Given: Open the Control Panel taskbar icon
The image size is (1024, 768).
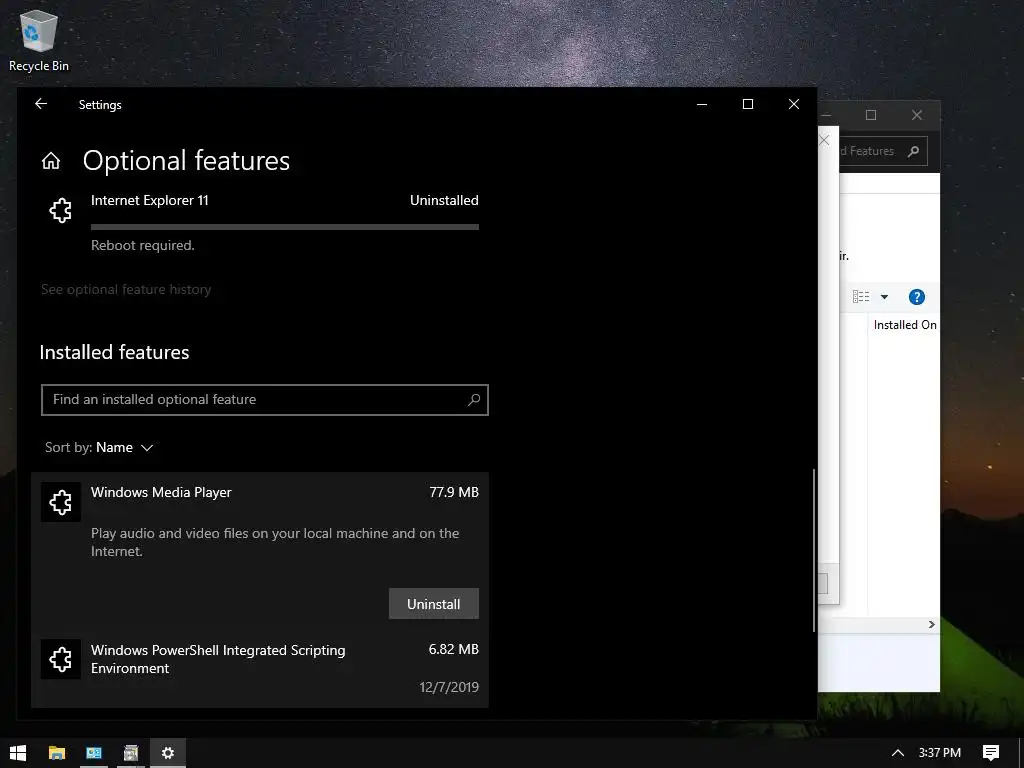Looking at the screenshot, I should (x=94, y=753).
